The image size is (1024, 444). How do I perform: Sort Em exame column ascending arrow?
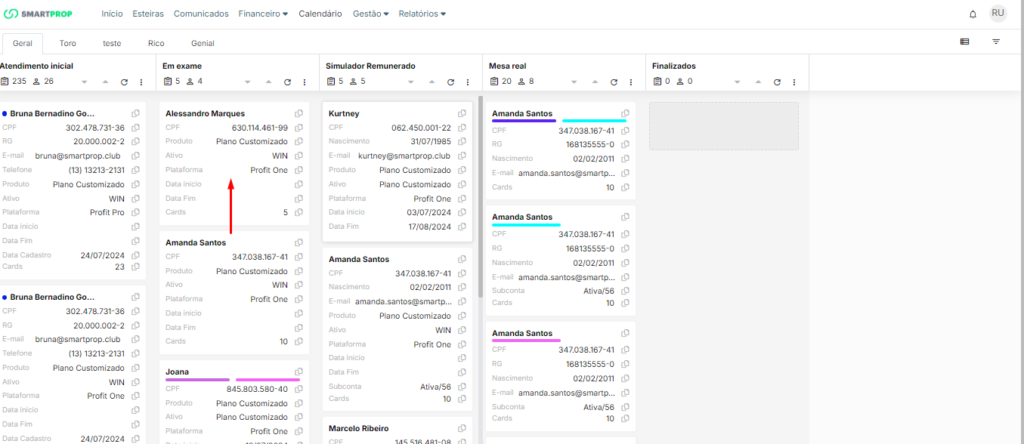coord(268,82)
